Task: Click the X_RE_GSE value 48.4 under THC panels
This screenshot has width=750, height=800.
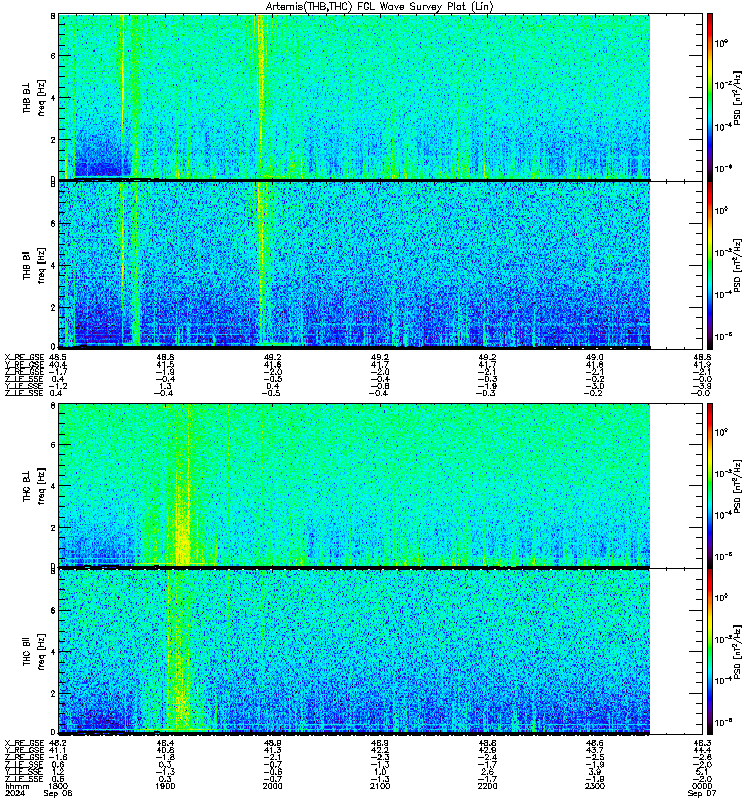Action: coord(165,743)
